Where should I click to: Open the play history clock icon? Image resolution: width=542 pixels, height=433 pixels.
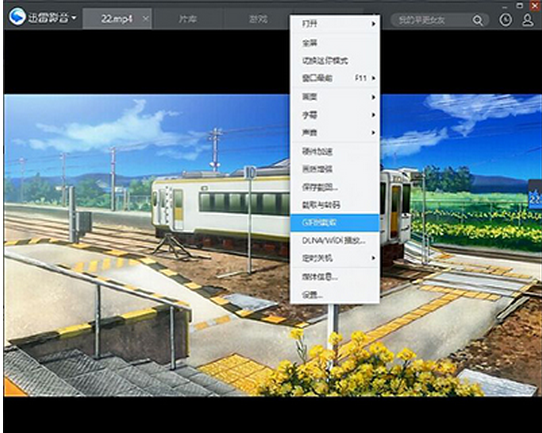coord(505,20)
